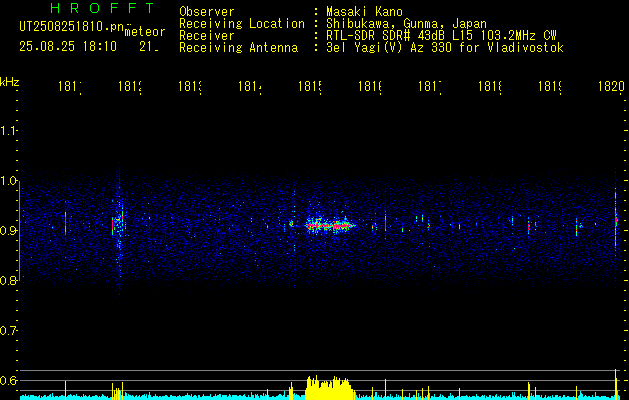The width and height of the screenshot is (629, 400).
Task: Select the observer name Masaki Kano
Action: click(364, 11)
